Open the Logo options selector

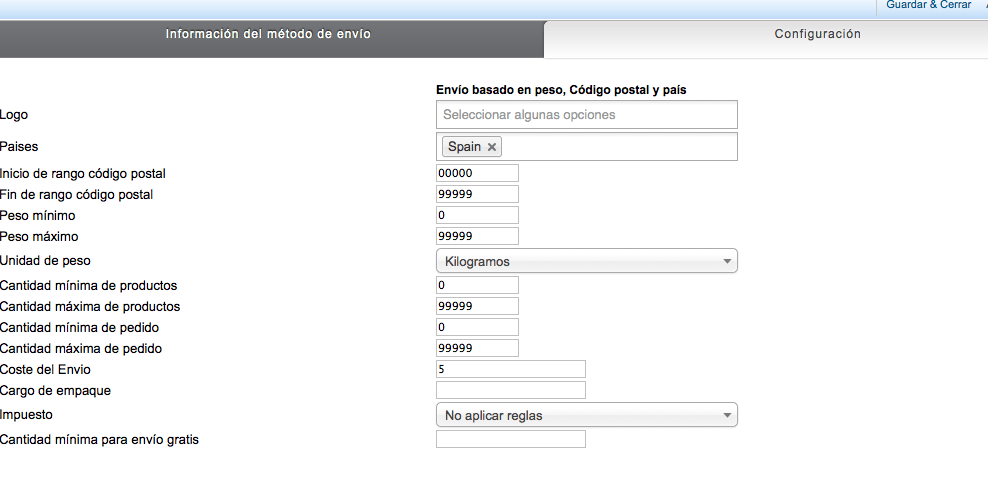[587, 115]
